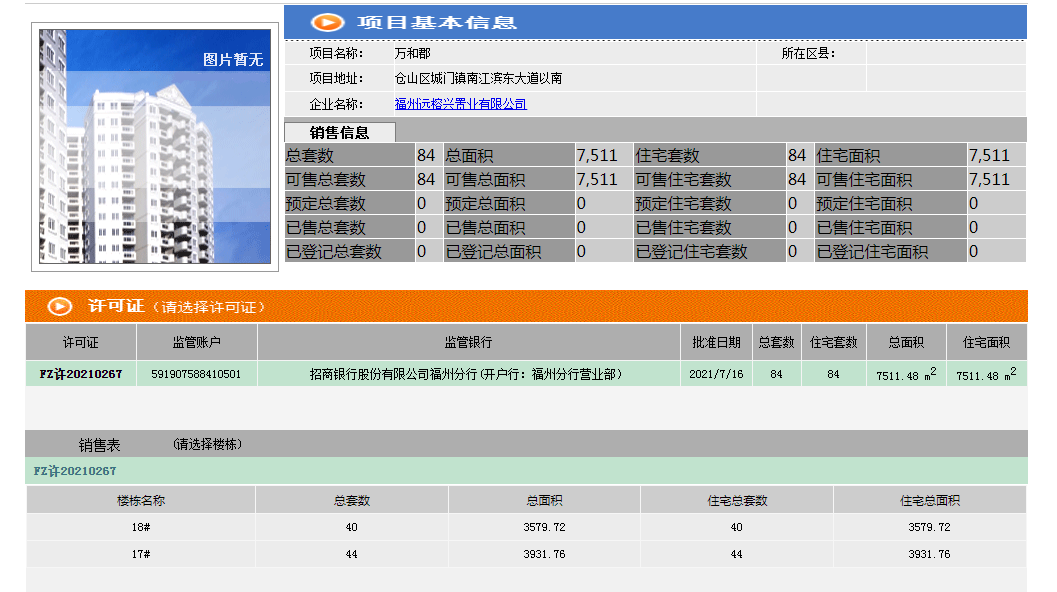The width and height of the screenshot is (1057, 592).
Task: Click the 预定总面积 label
Action: (485, 204)
